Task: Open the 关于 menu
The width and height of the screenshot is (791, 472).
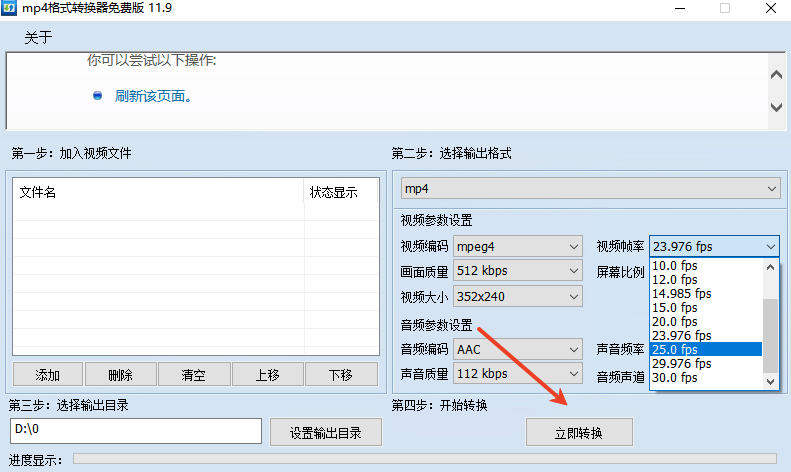Action: (38, 37)
